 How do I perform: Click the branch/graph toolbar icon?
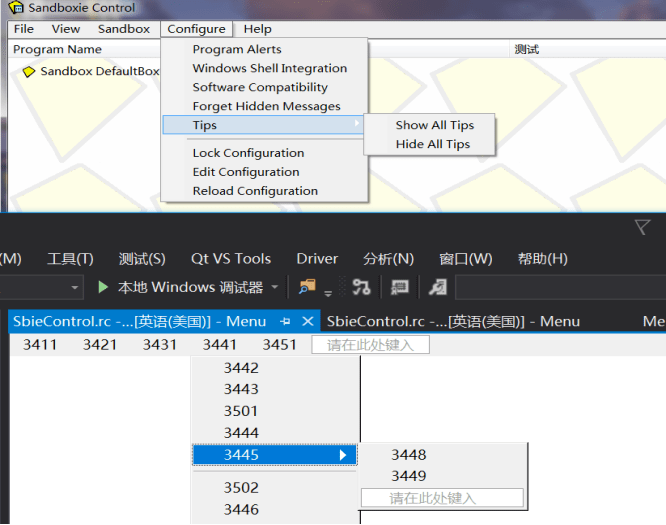pos(361,287)
